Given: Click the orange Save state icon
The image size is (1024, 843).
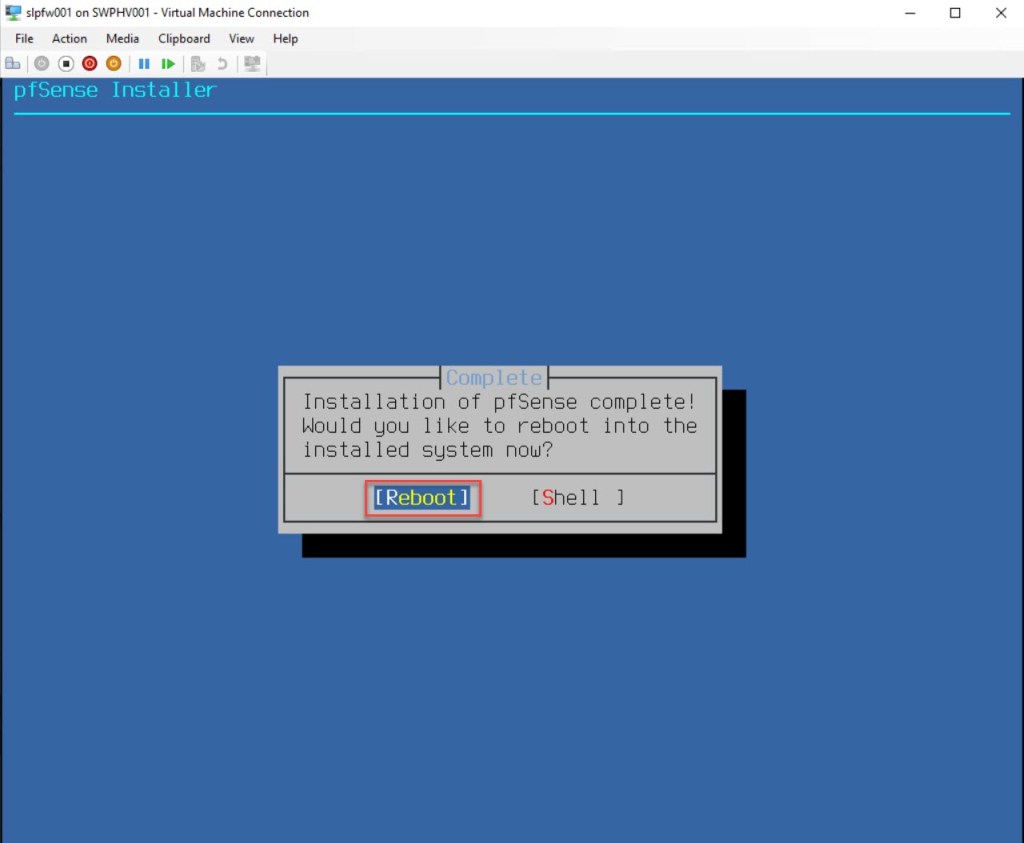Looking at the screenshot, I should click(114, 64).
